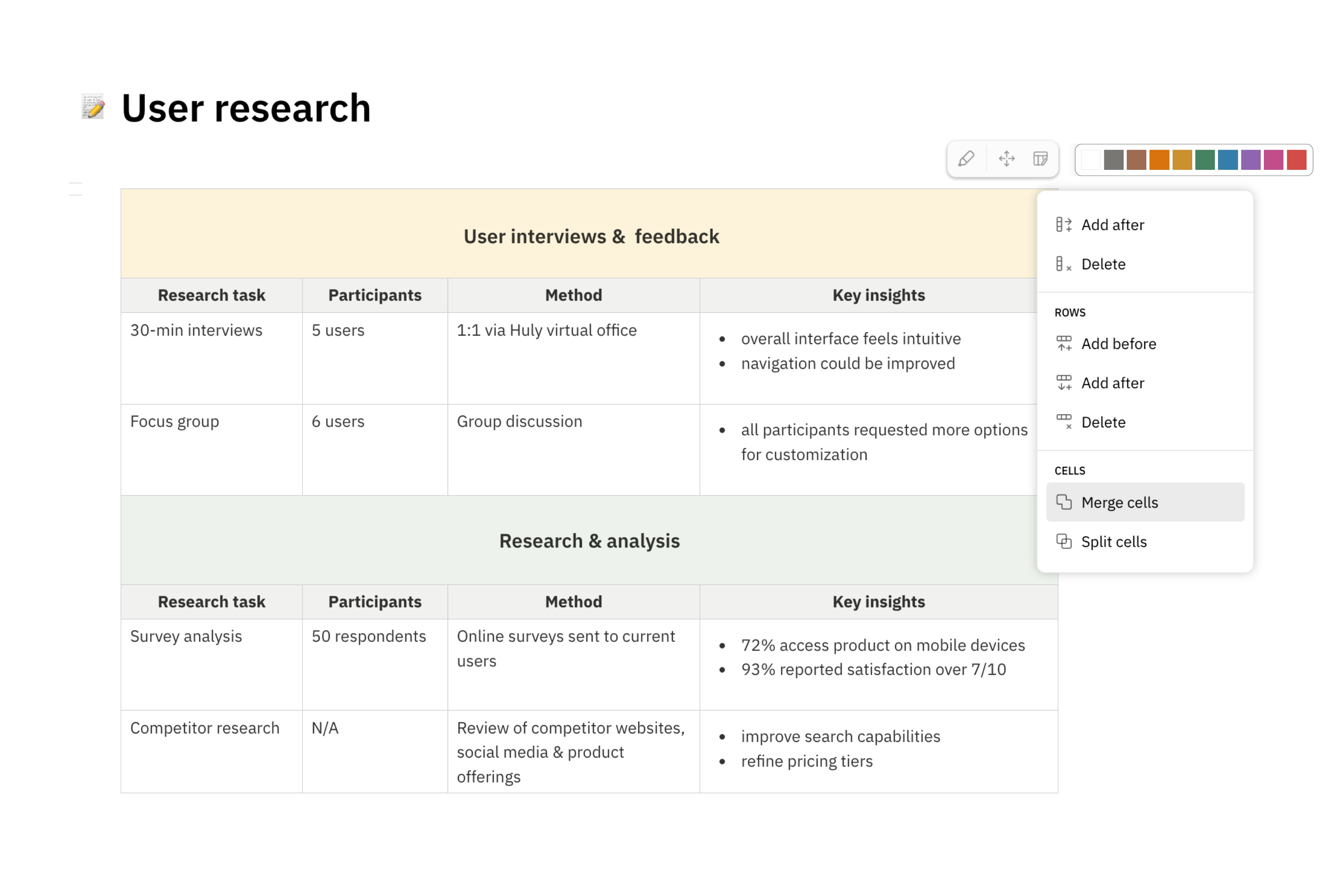The height and width of the screenshot is (896, 1344).
Task: Click the User research page title
Action: coord(246,108)
